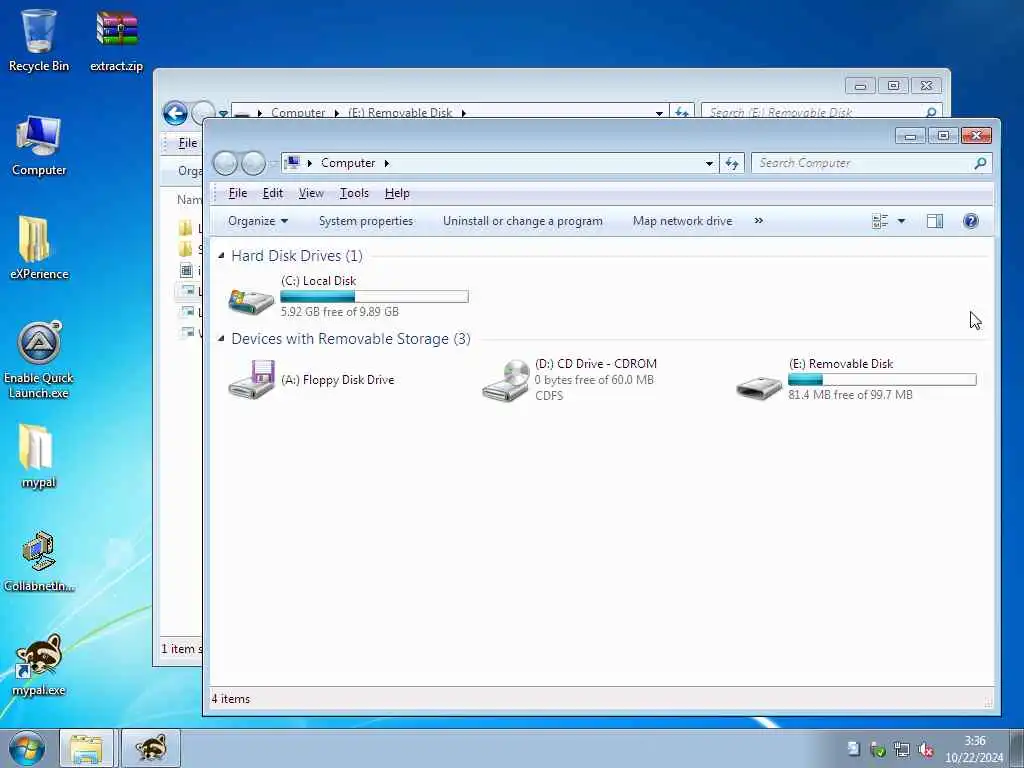
Task: Toggle the preview pane icon
Action: coord(935,221)
